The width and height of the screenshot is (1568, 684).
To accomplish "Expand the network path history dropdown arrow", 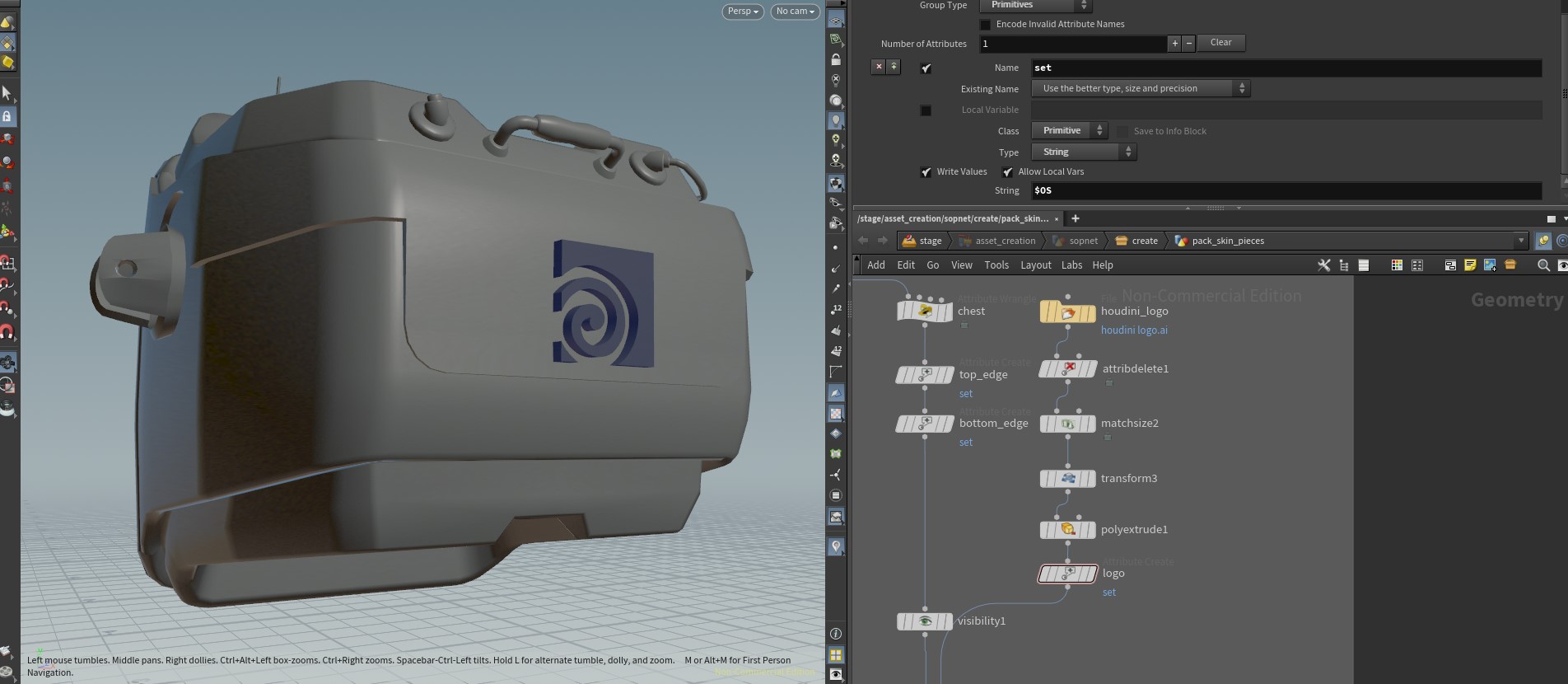I will [1521, 241].
